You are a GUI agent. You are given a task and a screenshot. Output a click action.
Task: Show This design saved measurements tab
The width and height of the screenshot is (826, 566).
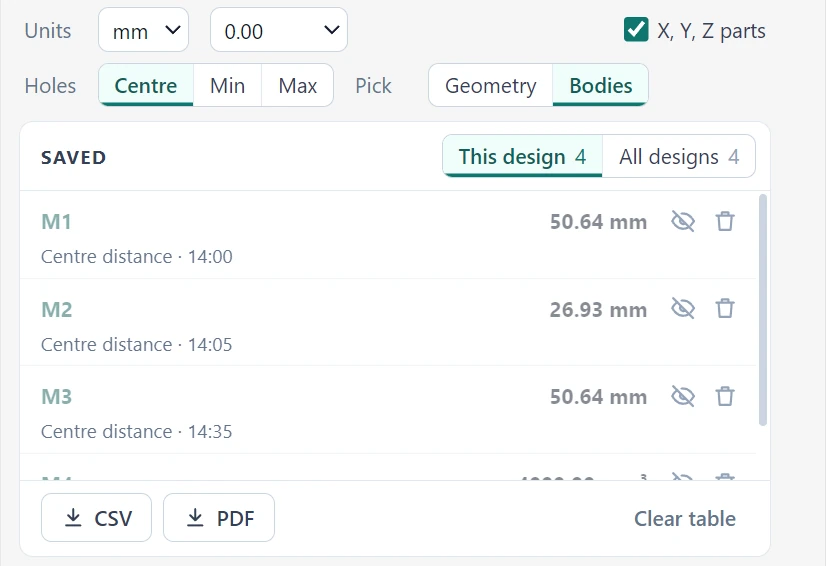[522, 157]
